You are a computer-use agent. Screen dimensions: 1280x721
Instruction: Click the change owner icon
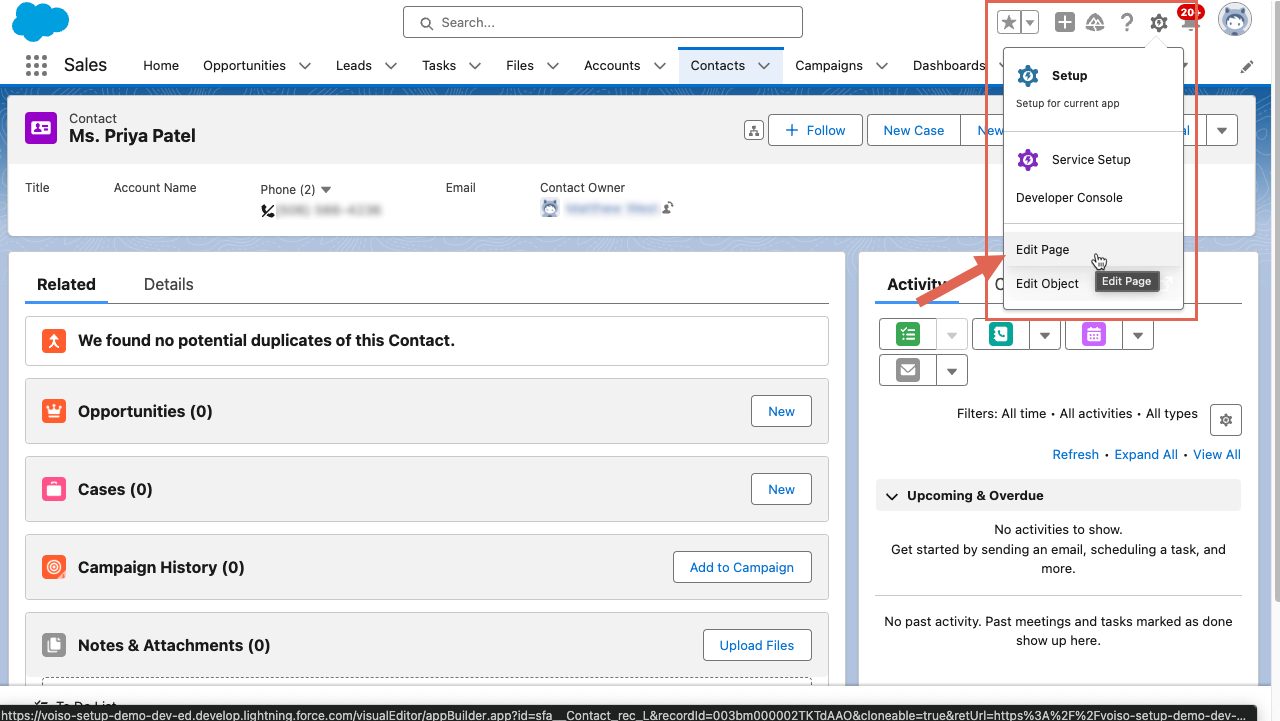[x=667, y=208]
